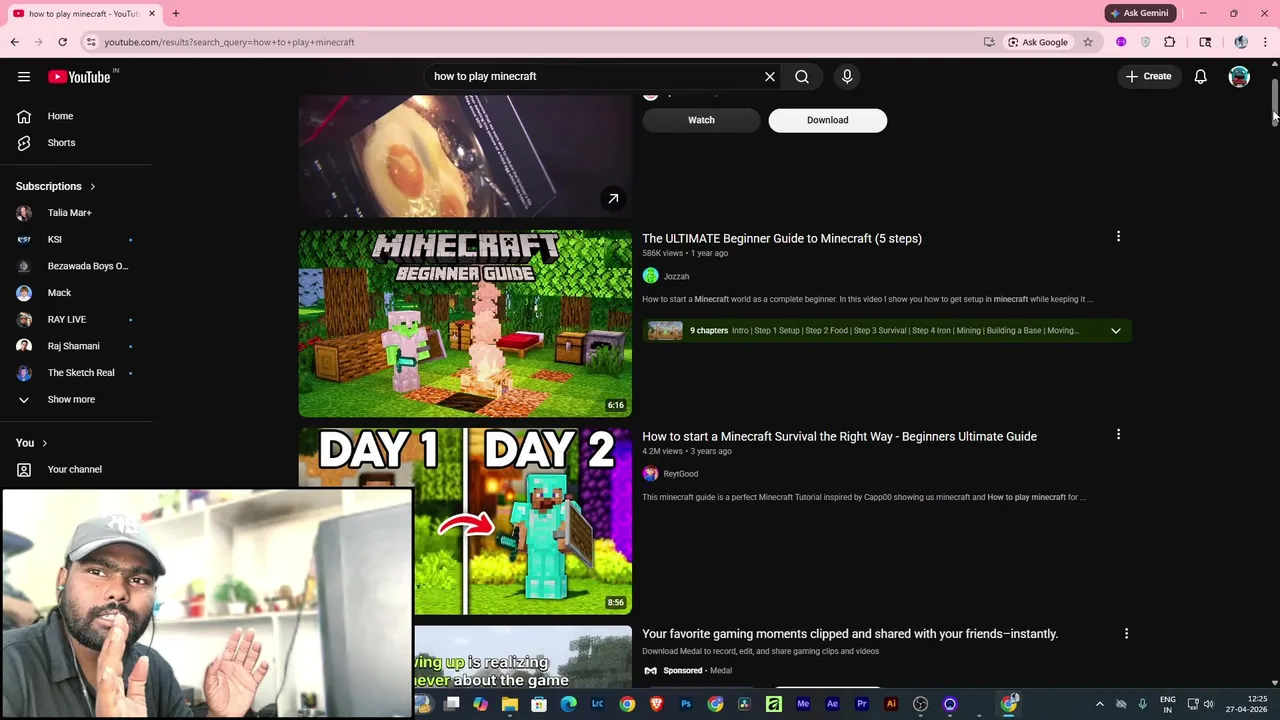This screenshot has height=720, width=1280.
Task: Open the ReytGood channel link
Action: click(x=681, y=474)
